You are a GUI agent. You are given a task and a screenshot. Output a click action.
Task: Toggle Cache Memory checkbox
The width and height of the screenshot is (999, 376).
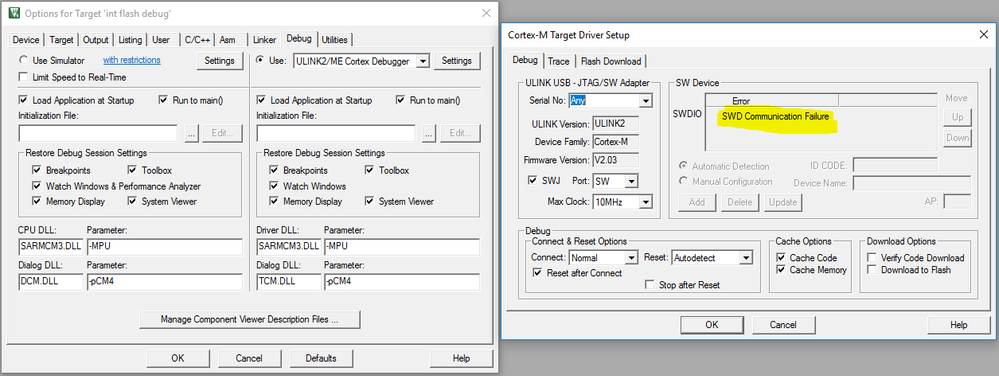[x=780, y=270]
